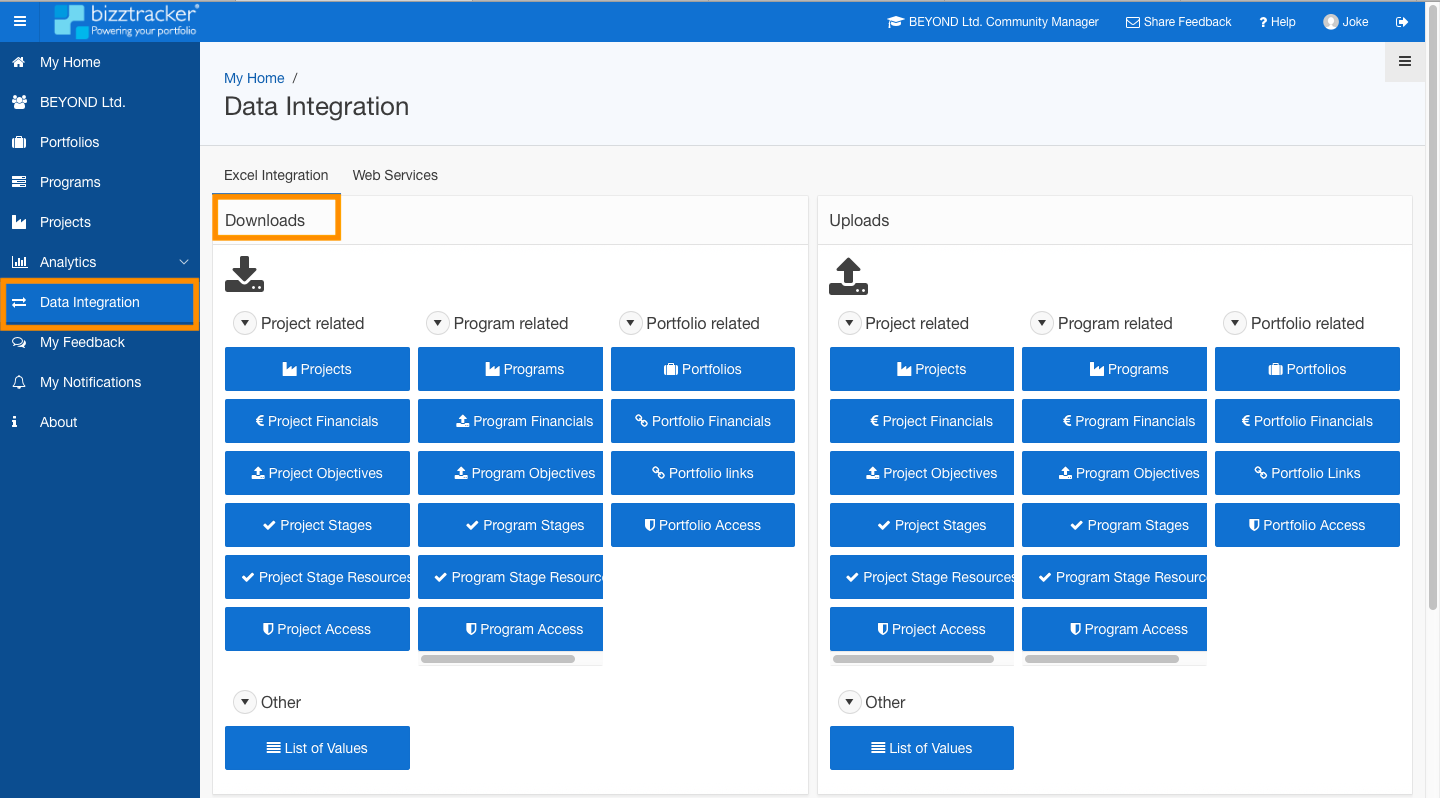The image size is (1440, 798).
Task: Open the panel menu icon below the header
Action: 1405,62
